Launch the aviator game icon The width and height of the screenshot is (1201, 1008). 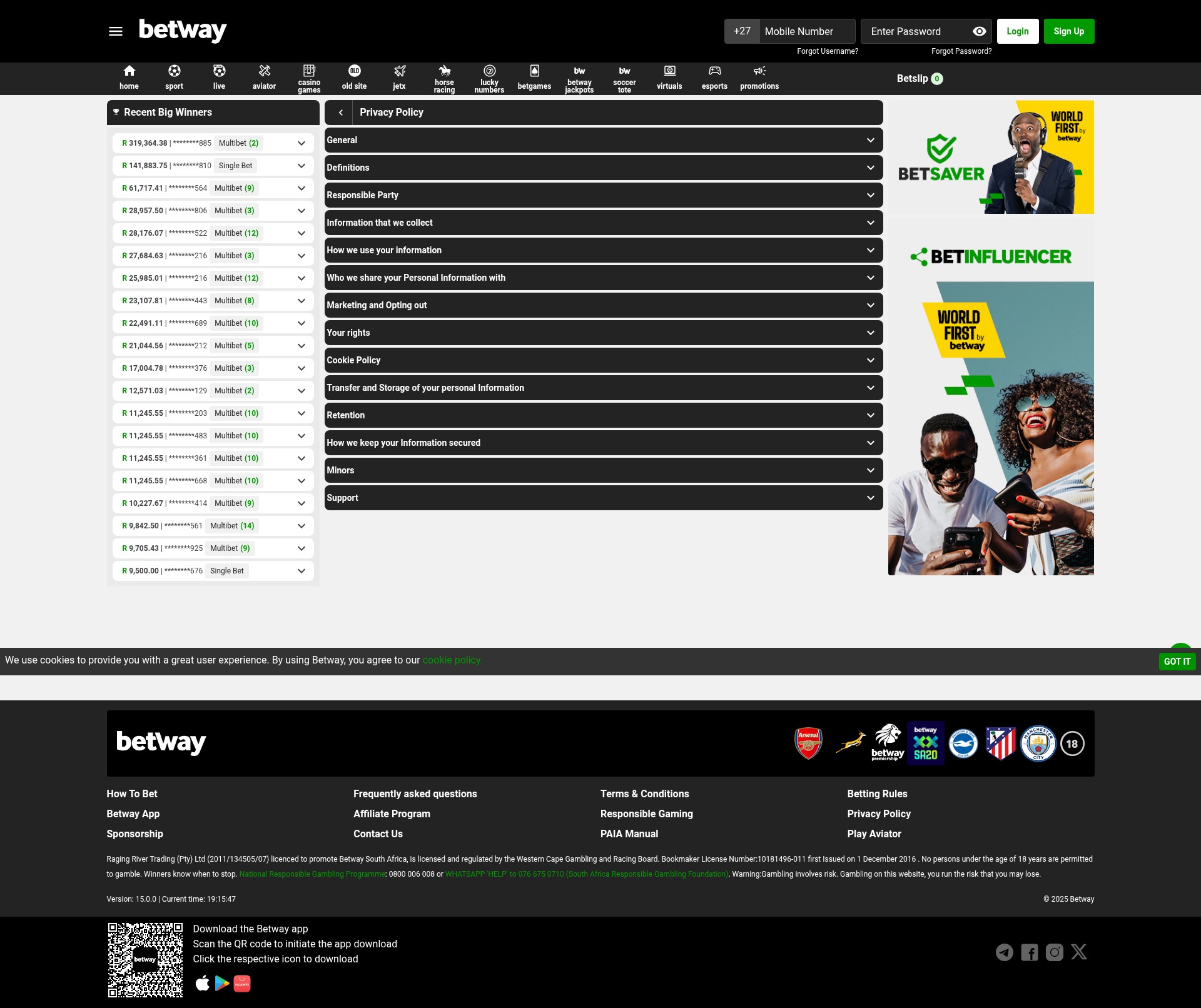coord(265,71)
